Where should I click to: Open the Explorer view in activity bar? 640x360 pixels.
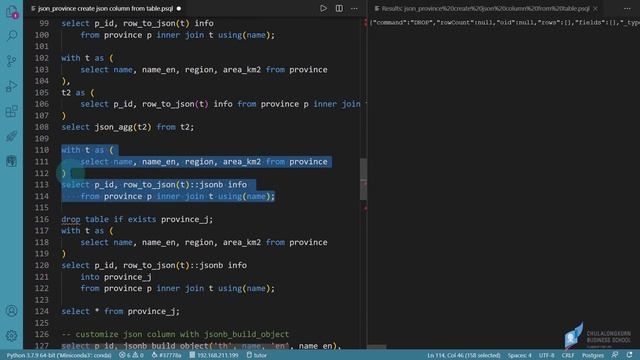[x=11, y=11]
